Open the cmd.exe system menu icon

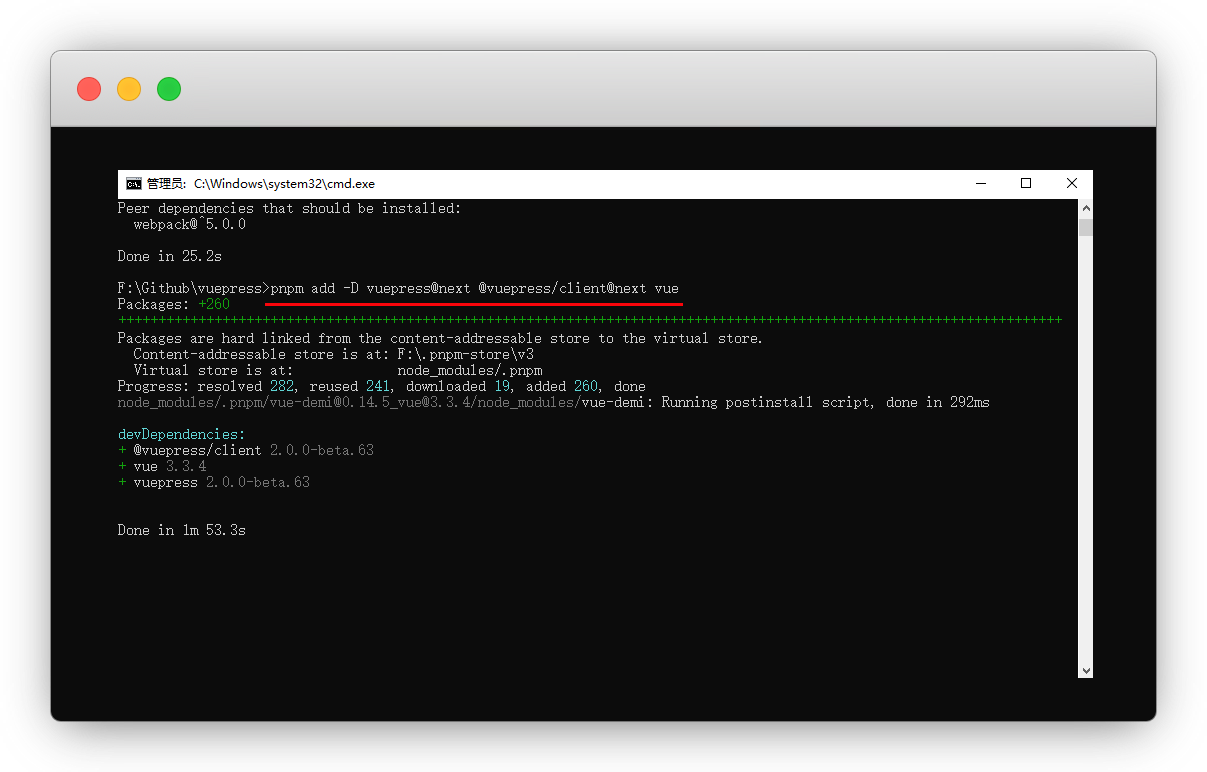pyautogui.click(x=133, y=184)
